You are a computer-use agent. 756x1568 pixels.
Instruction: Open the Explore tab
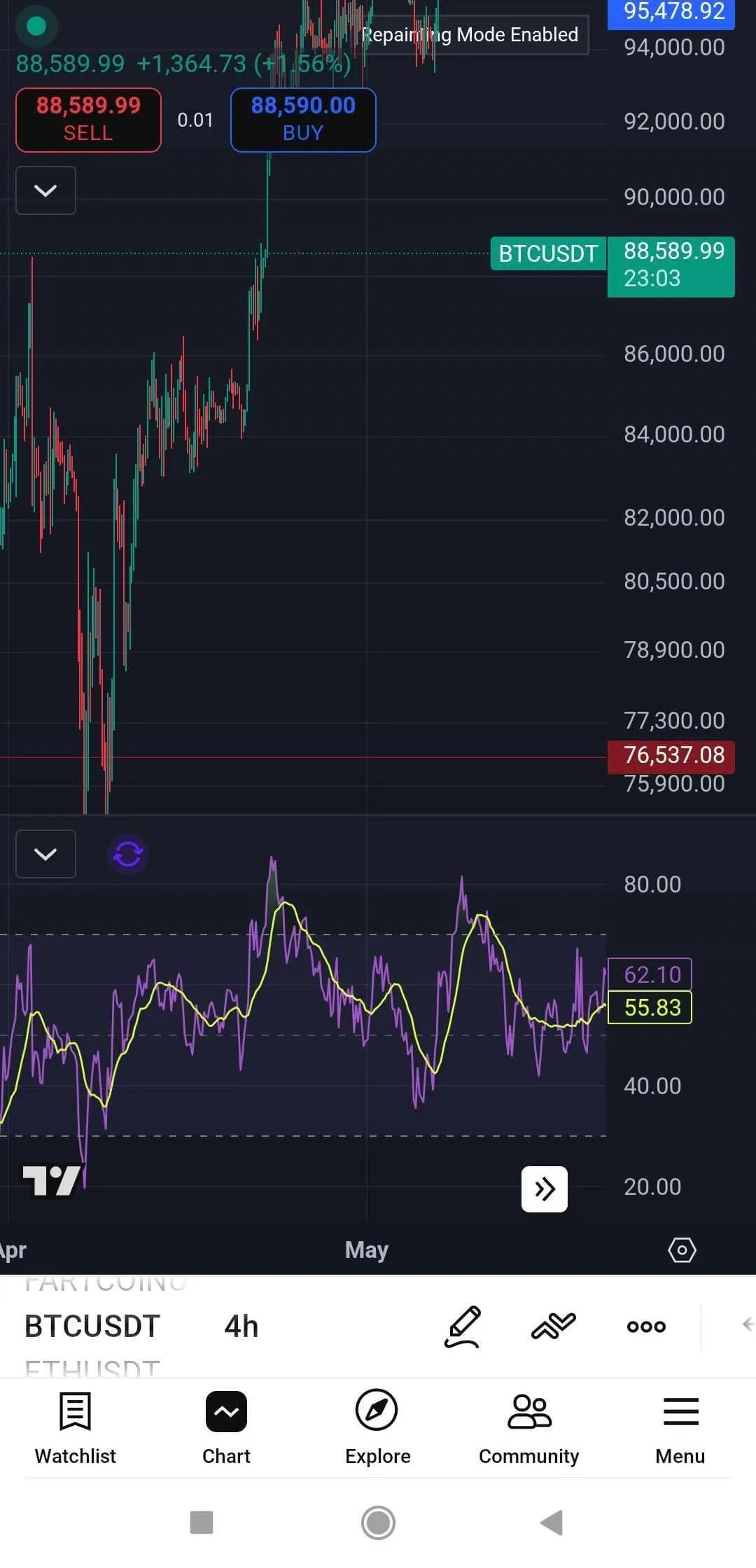[x=377, y=1428]
